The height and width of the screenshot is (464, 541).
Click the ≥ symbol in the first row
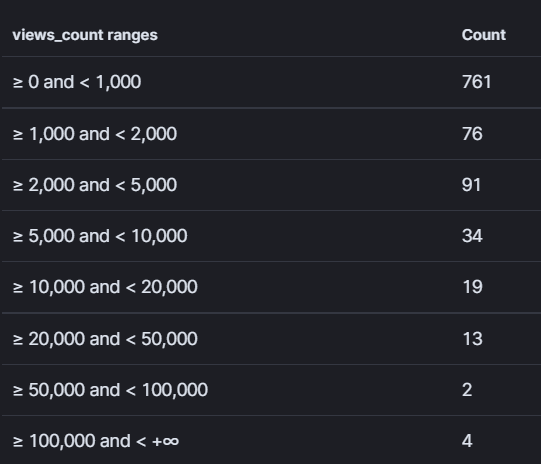[x=18, y=83]
